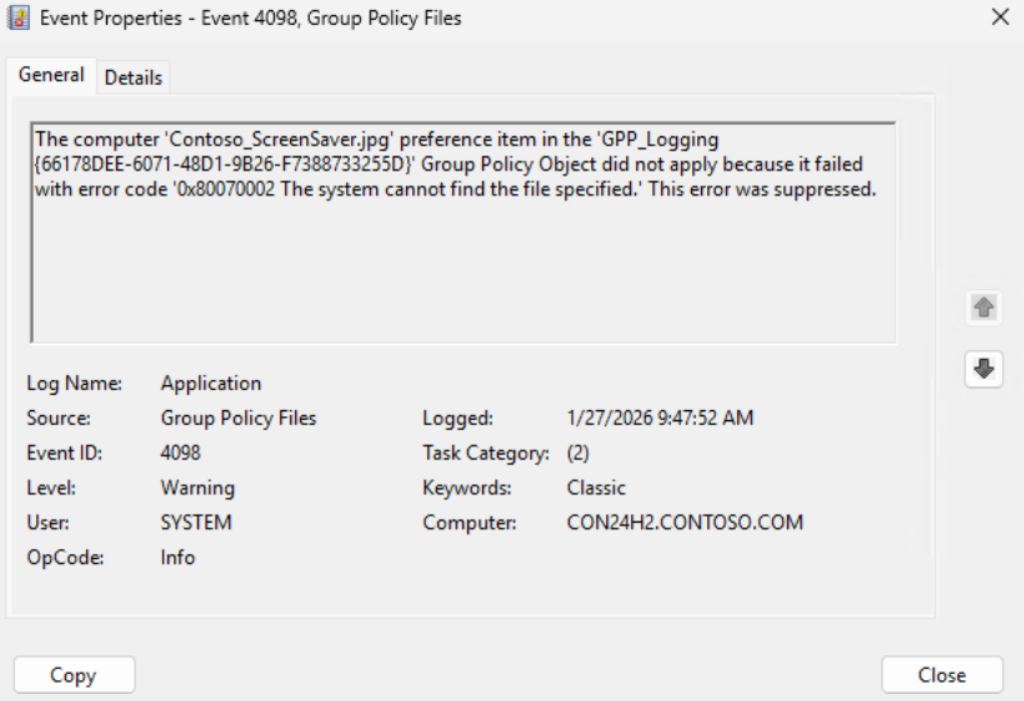Click the Close button
This screenshot has height=701, width=1024.
[x=941, y=675]
